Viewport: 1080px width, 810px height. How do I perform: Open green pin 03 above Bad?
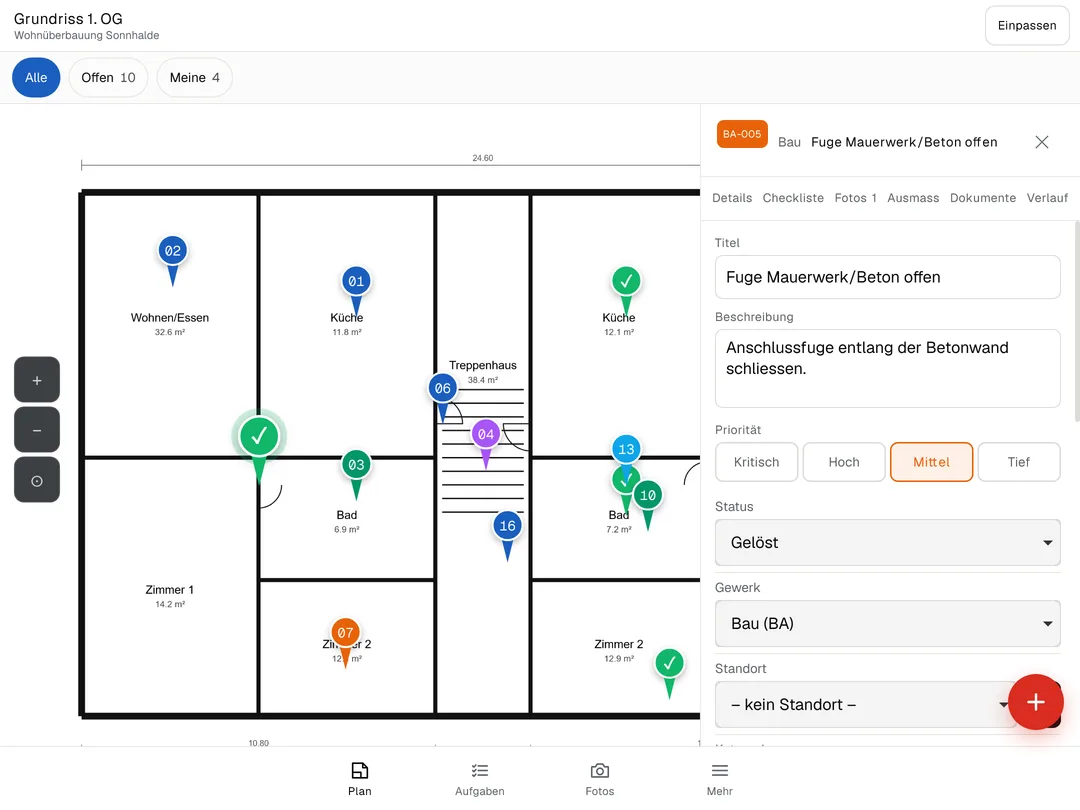point(356,466)
